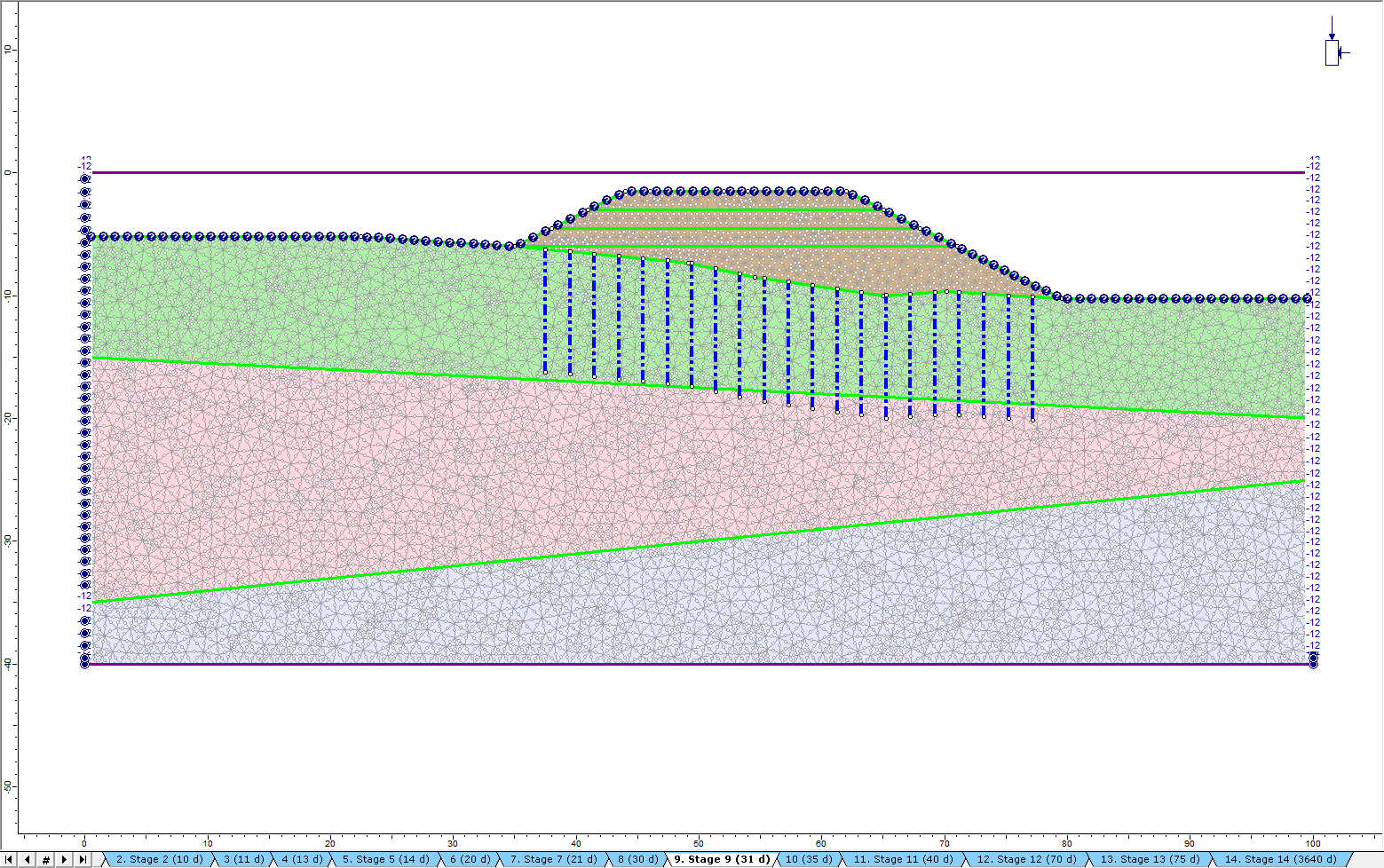The height and width of the screenshot is (868, 1384).
Task: Switch to Stage 11 (40 d) tab
Action: [903, 859]
